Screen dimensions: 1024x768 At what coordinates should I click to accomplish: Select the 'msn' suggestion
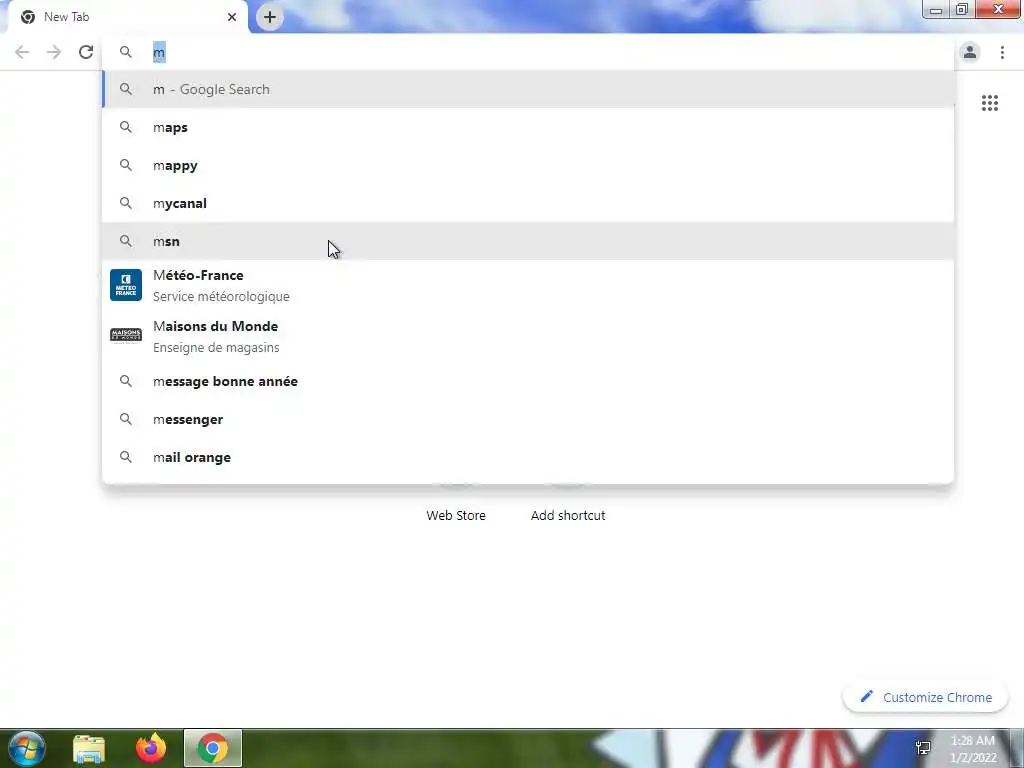point(528,241)
